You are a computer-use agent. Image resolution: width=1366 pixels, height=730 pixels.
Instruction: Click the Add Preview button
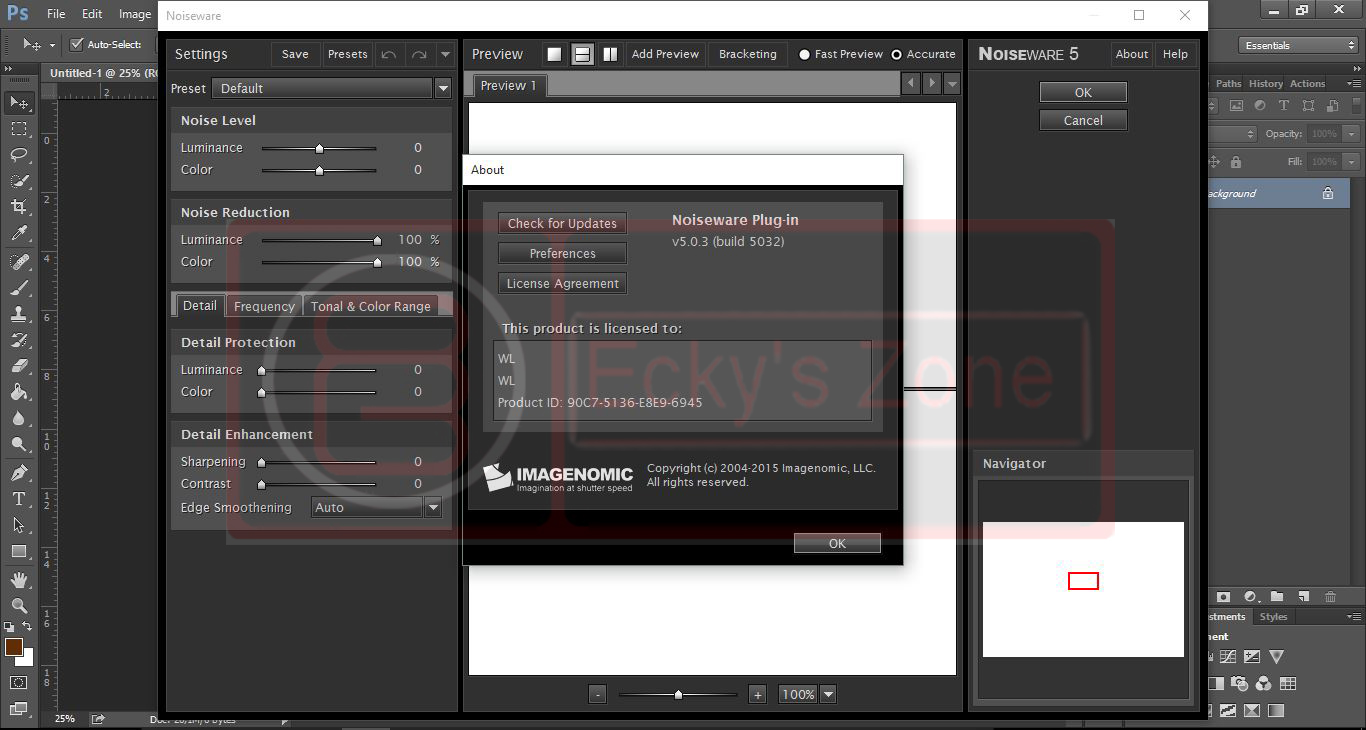(x=665, y=54)
